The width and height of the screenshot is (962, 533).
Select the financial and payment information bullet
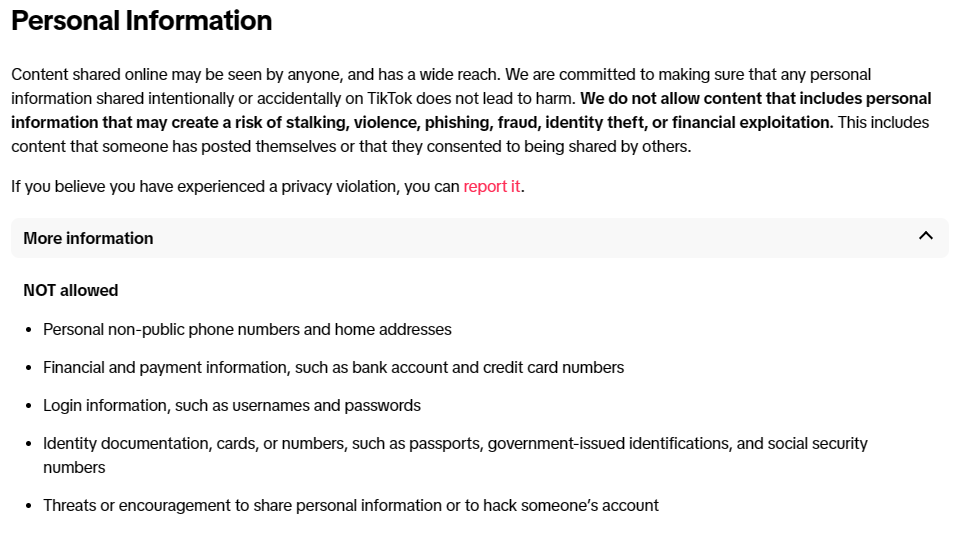pyautogui.click(x=333, y=367)
